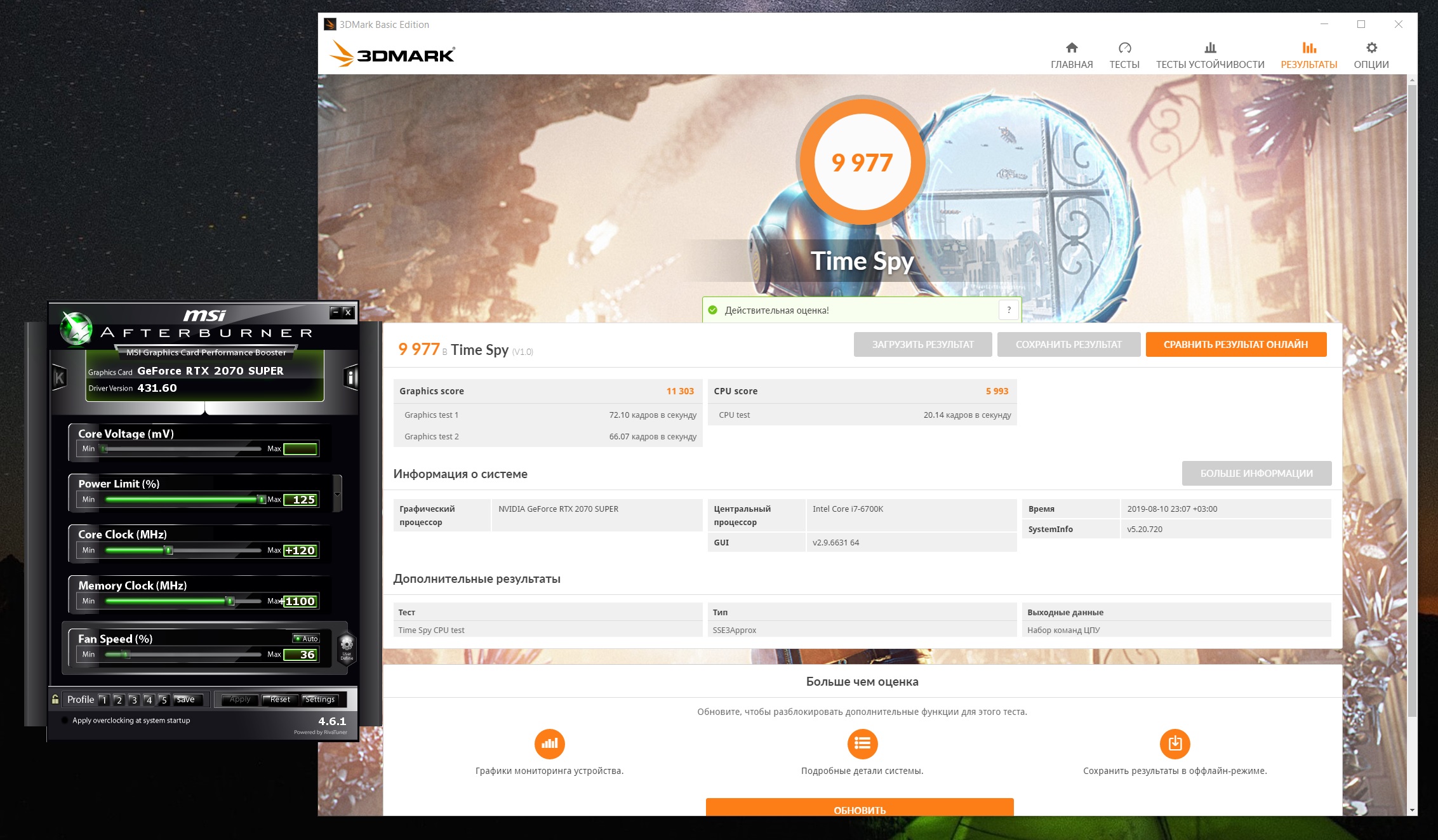The image size is (1438, 840).
Task: Open the Kombustor K side button
Action: click(x=59, y=378)
